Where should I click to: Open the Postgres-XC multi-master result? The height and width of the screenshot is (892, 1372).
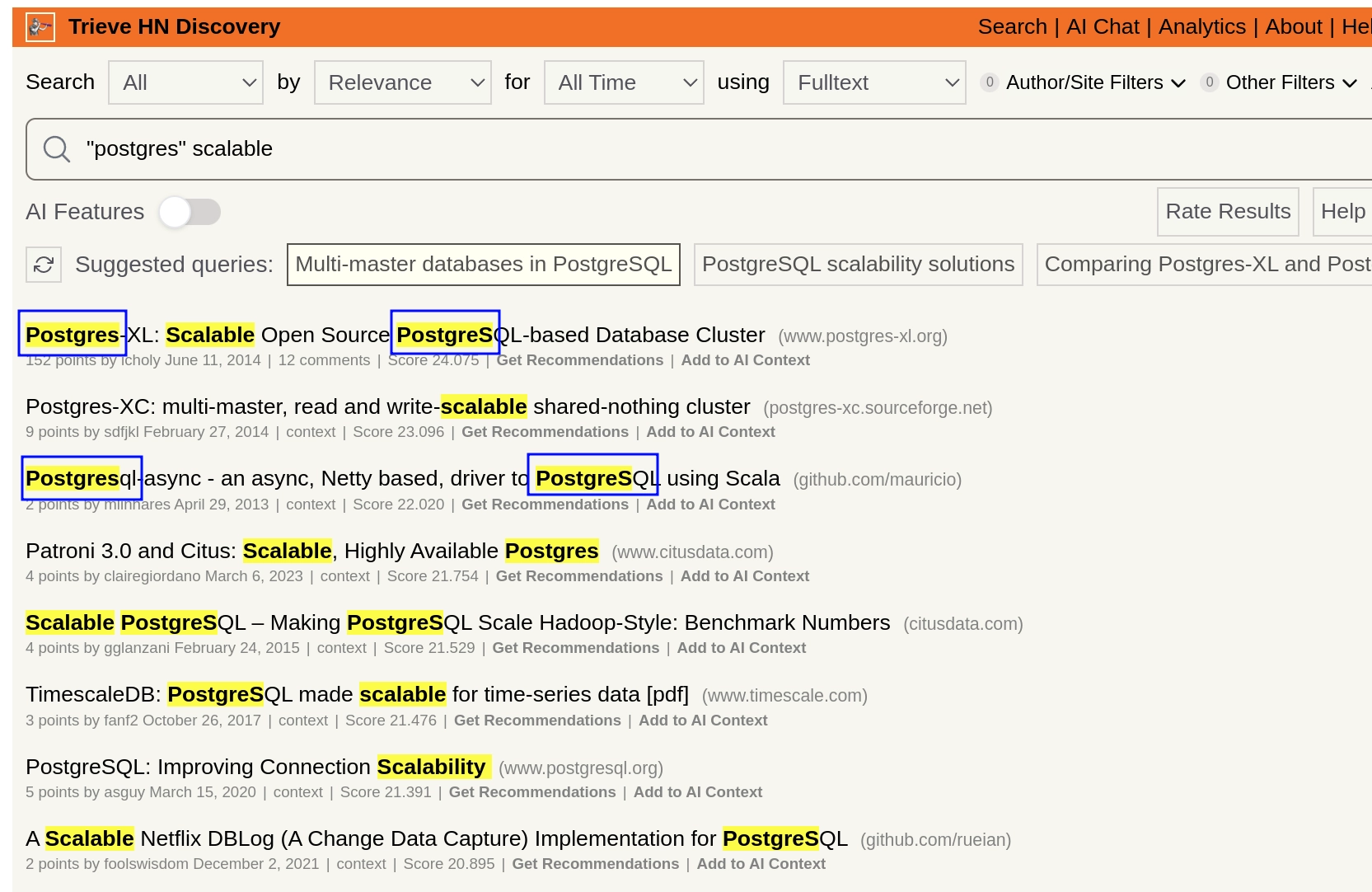[x=388, y=407]
